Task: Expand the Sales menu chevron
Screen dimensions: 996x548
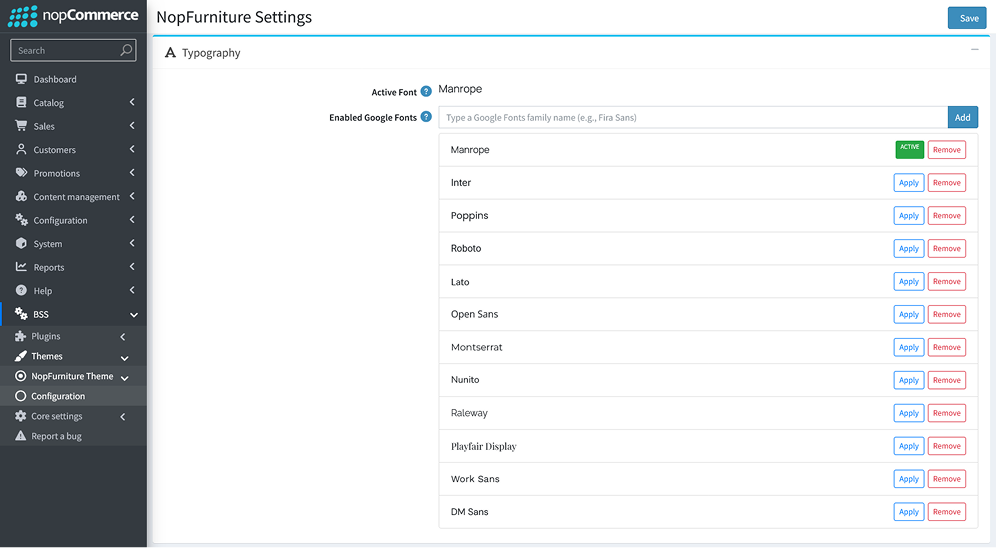Action: (x=132, y=126)
